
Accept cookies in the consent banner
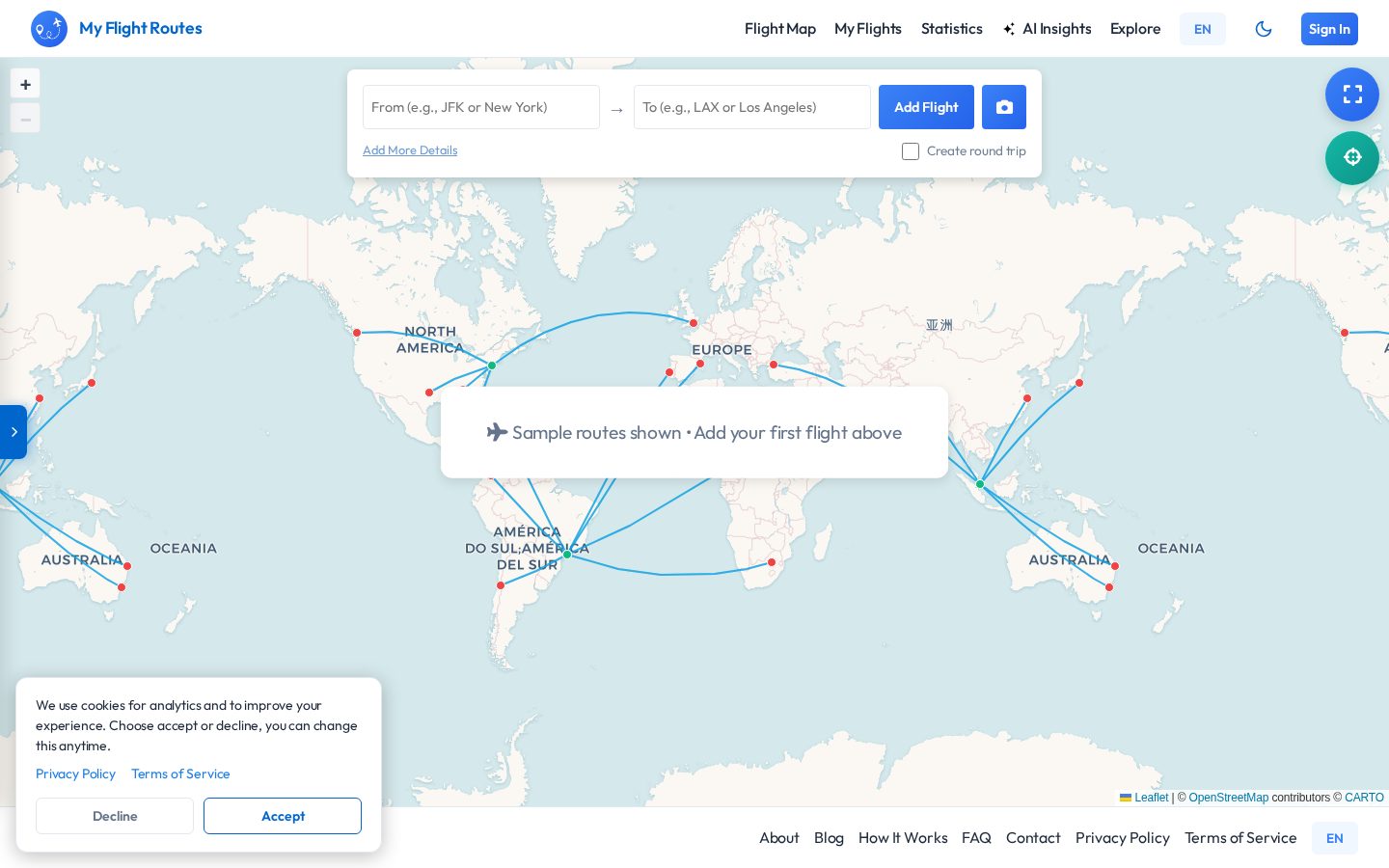coord(283,816)
